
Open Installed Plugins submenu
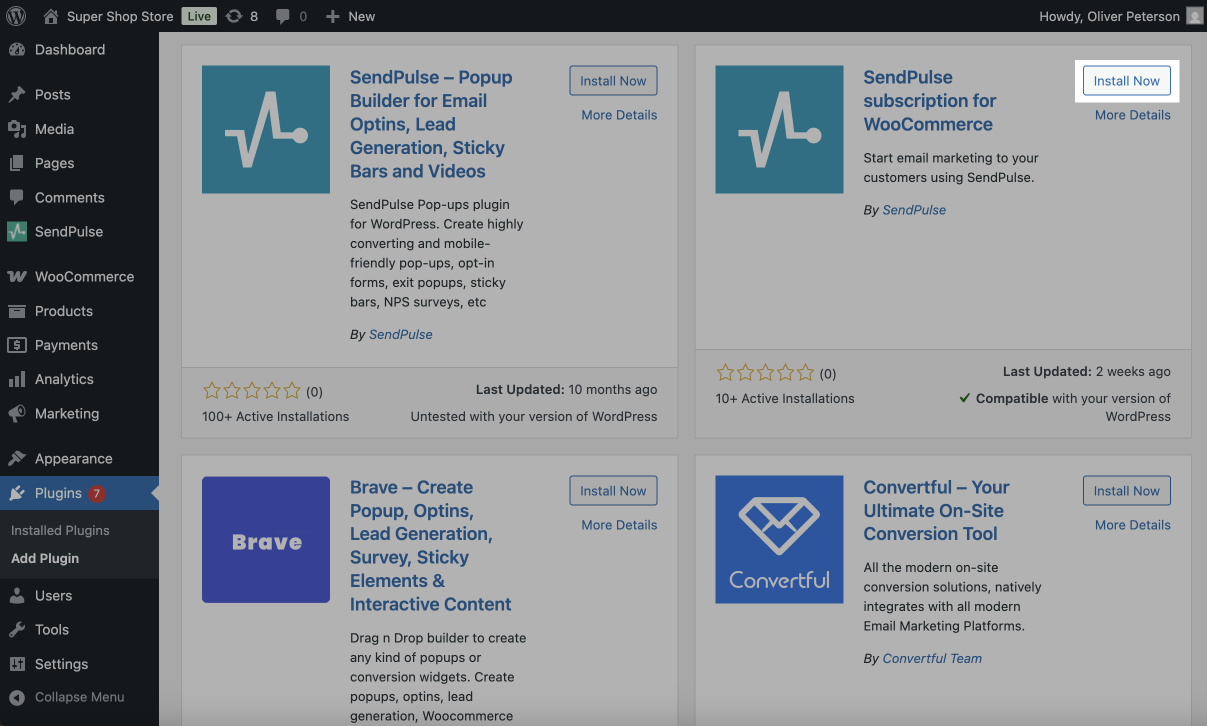point(60,530)
